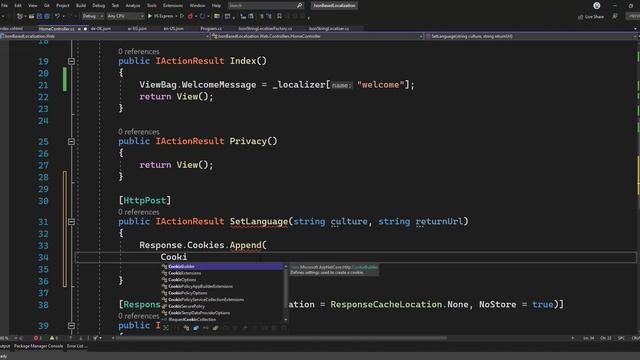Screen dimensions: 640x360
Task: Click the feedback person icon near Live Share
Action: click(615, 16)
